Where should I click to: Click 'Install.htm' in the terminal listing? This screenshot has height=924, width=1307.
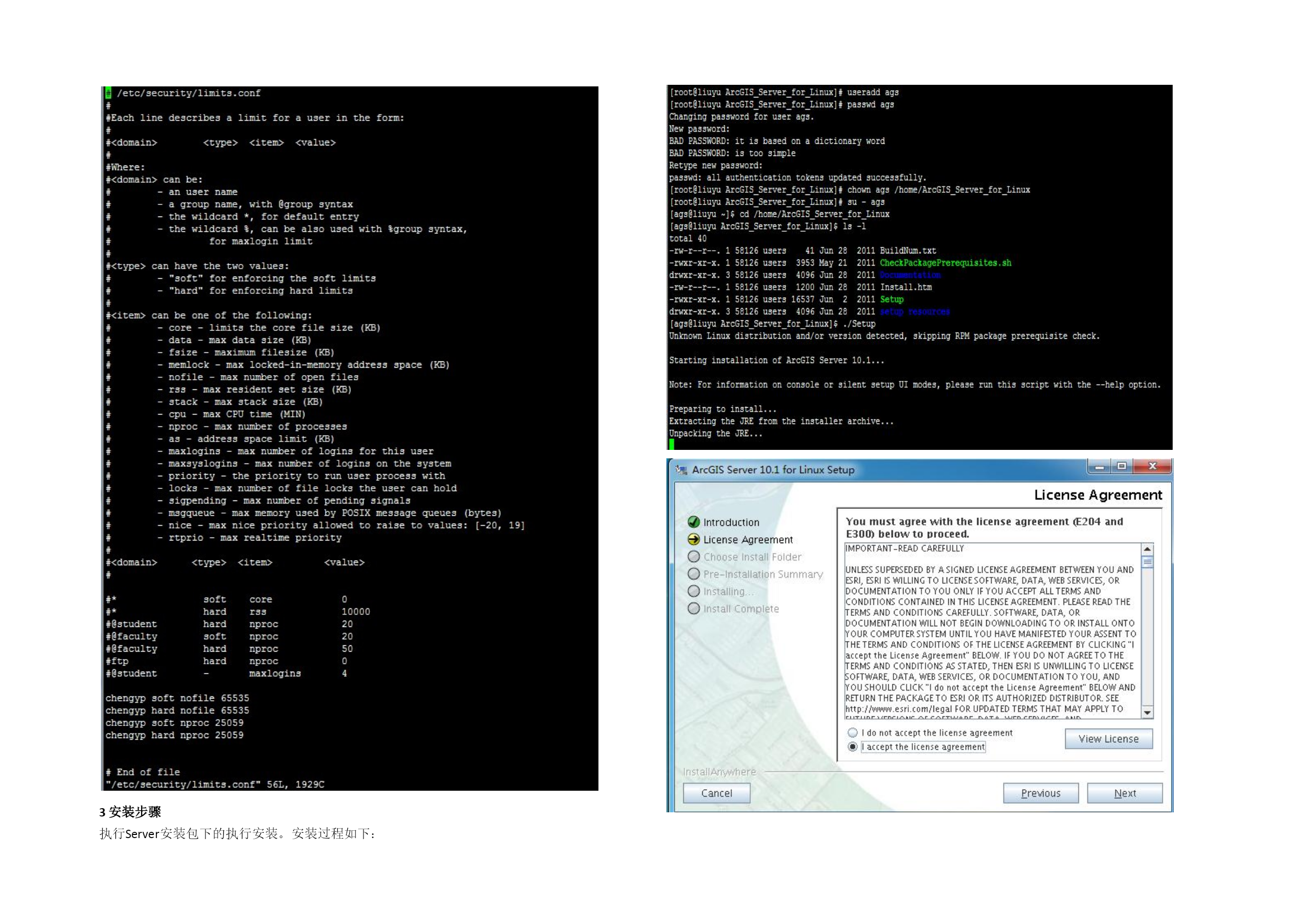tap(906, 288)
